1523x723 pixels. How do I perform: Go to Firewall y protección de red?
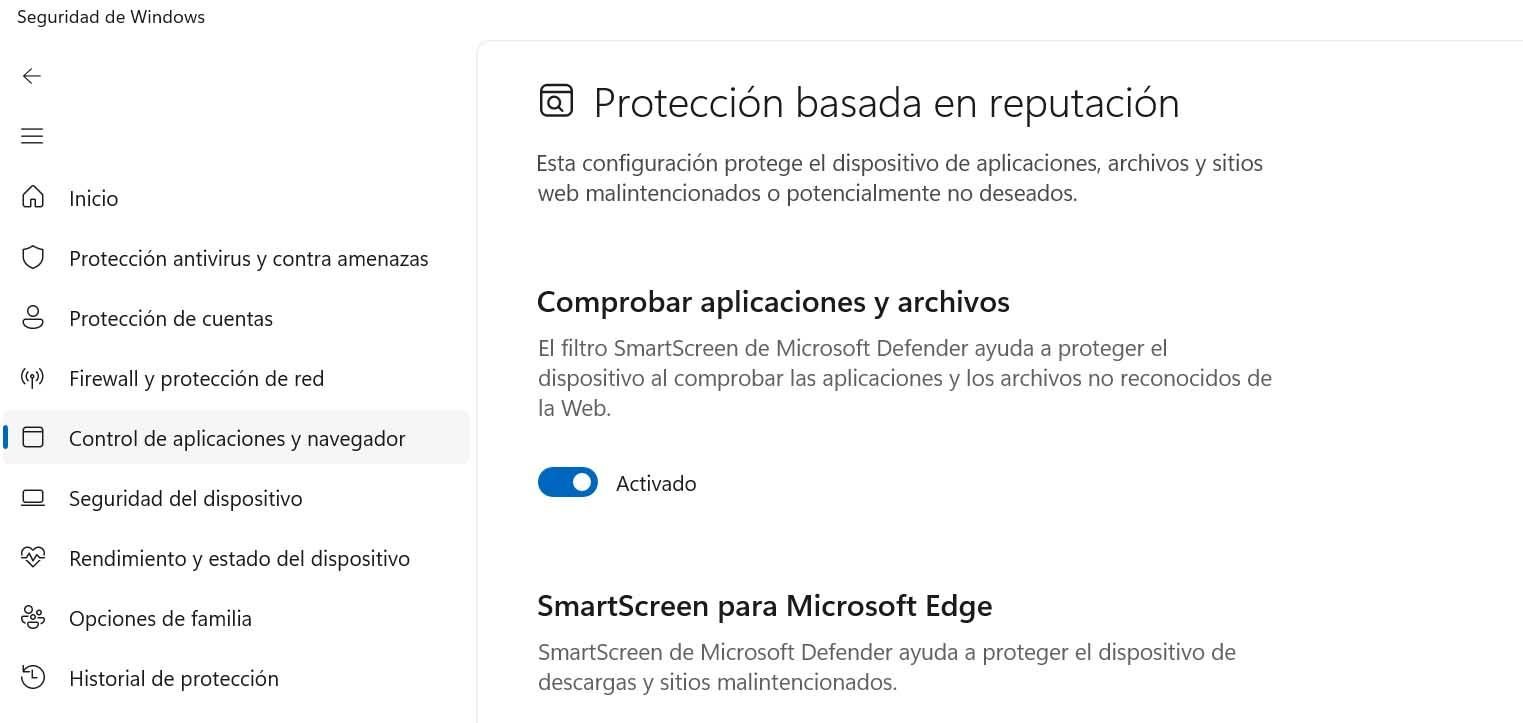tap(196, 379)
